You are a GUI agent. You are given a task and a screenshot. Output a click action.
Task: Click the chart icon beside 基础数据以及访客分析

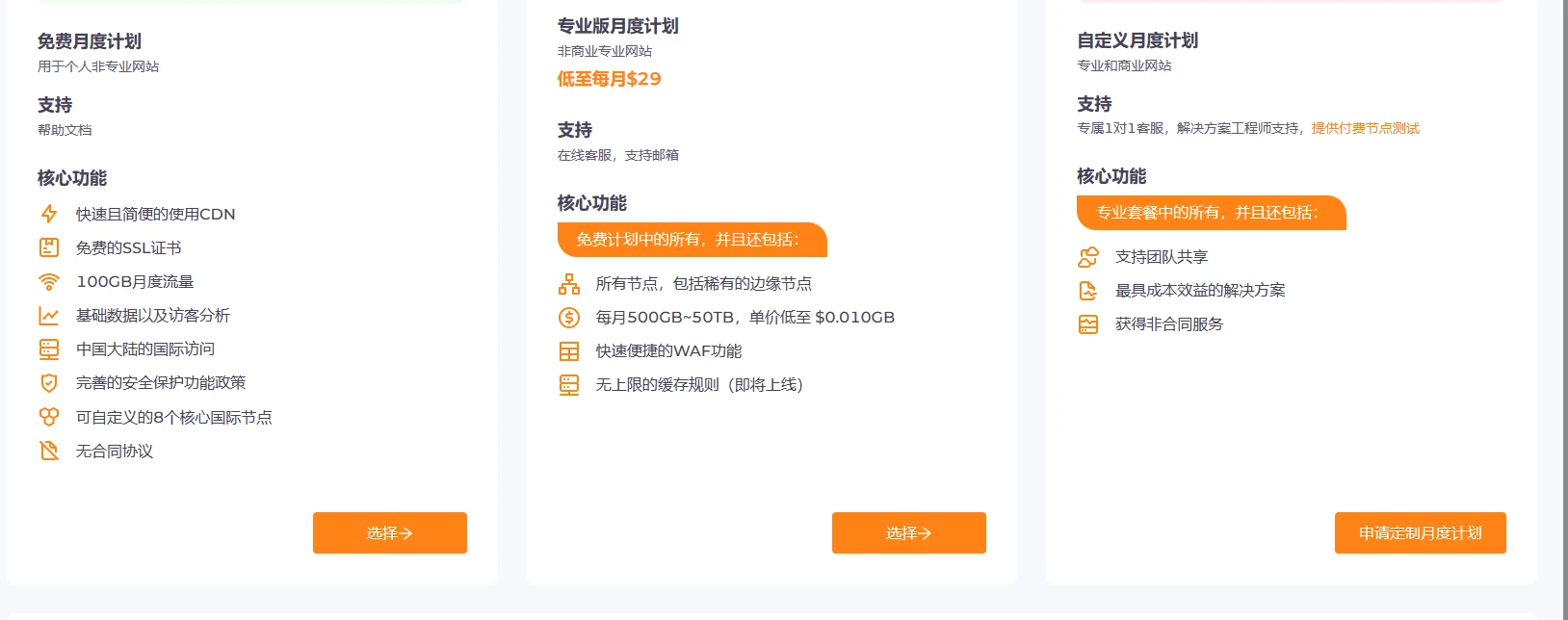[x=49, y=316]
